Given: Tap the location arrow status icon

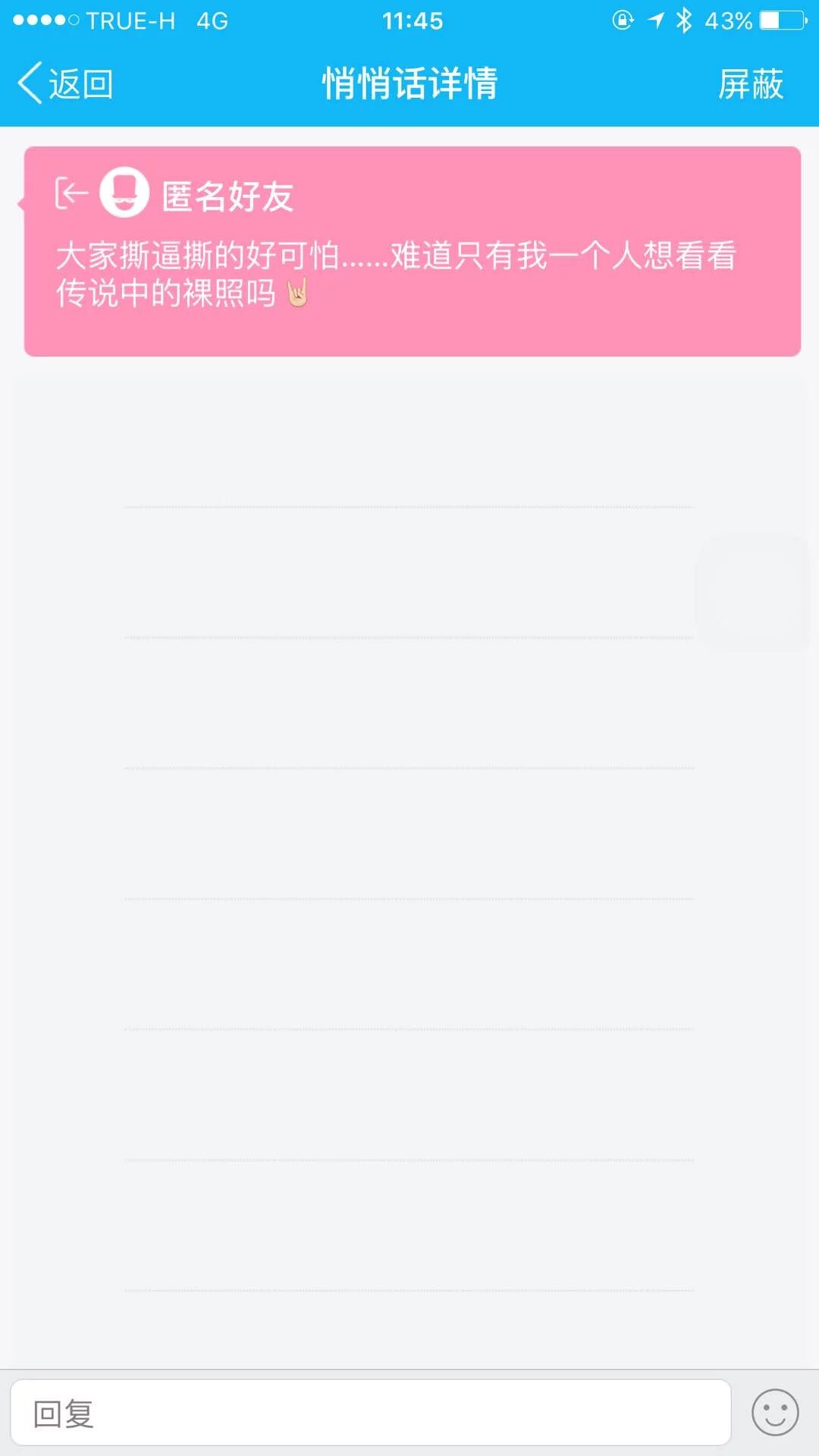Looking at the screenshot, I should coord(656,20).
